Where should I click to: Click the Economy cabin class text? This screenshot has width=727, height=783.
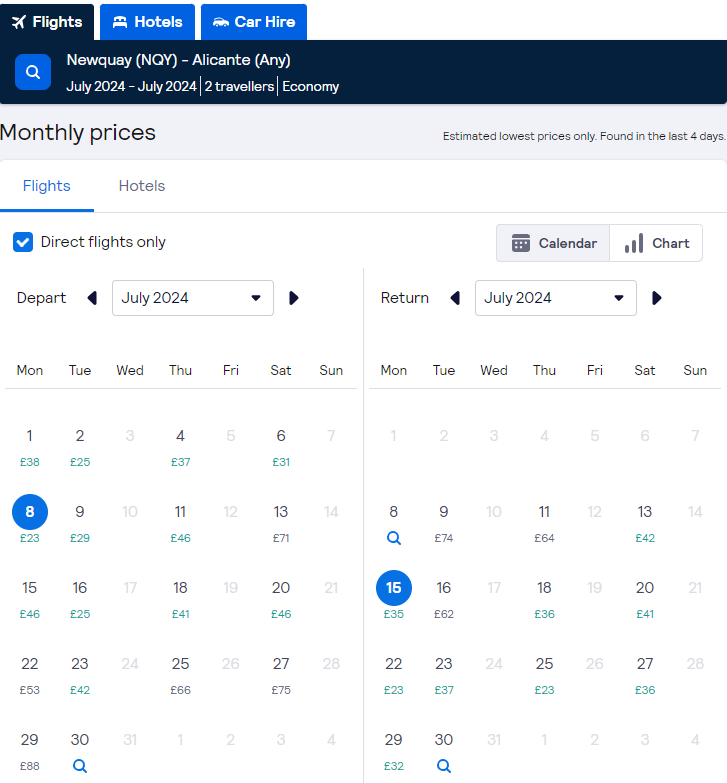[x=311, y=86]
